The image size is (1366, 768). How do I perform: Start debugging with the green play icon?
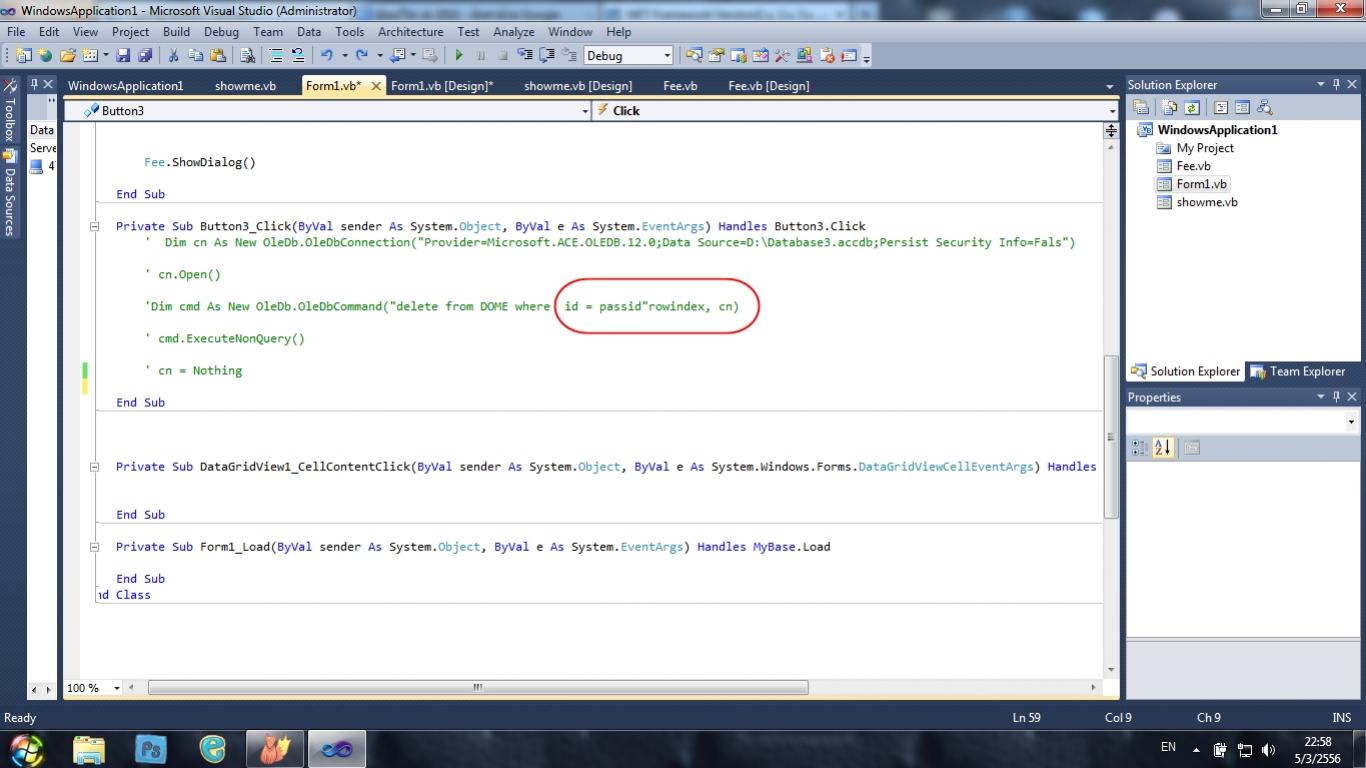click(x=459, y=55)
